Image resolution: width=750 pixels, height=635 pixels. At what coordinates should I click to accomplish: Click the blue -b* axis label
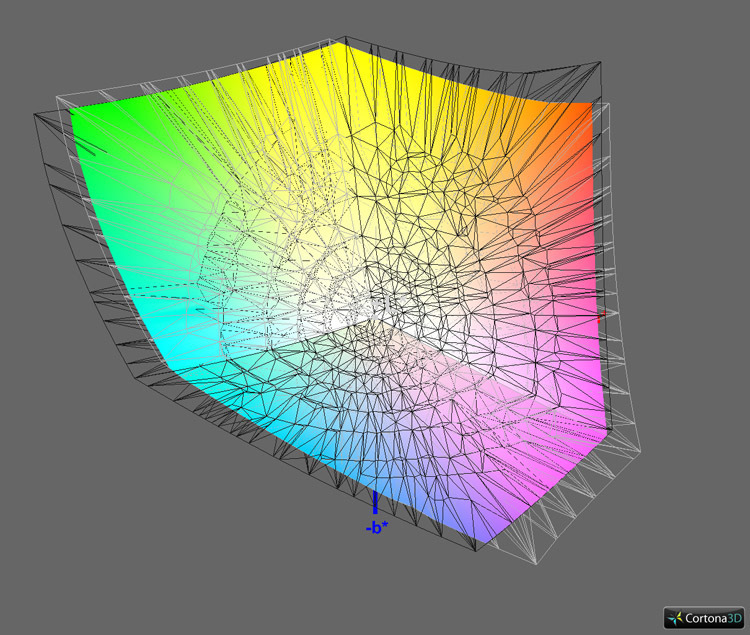(x=376, y=528)
